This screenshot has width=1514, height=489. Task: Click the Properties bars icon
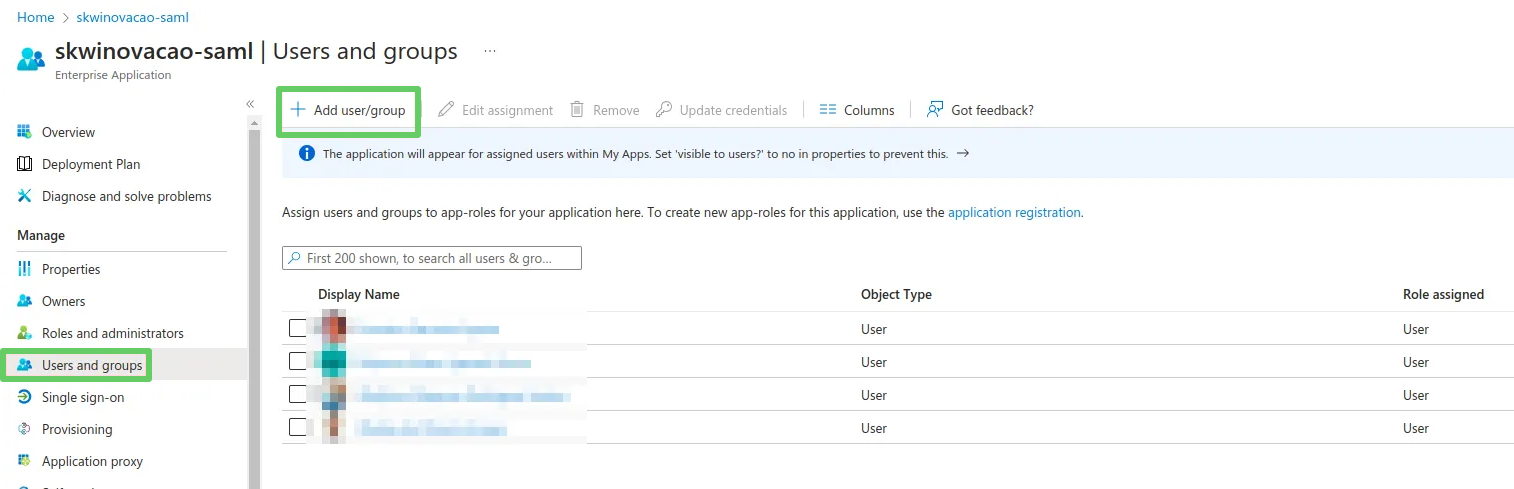(25, 269)
